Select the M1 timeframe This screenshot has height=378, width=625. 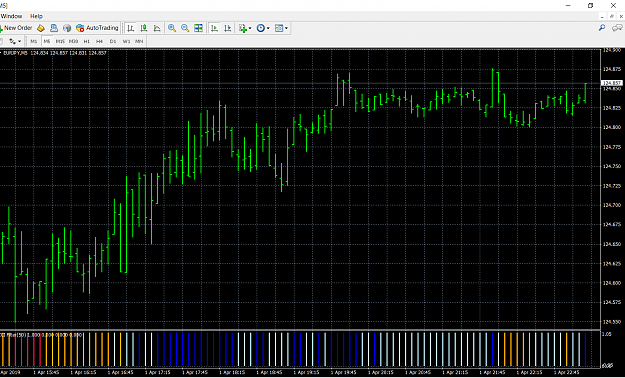[x=33, y=41]
